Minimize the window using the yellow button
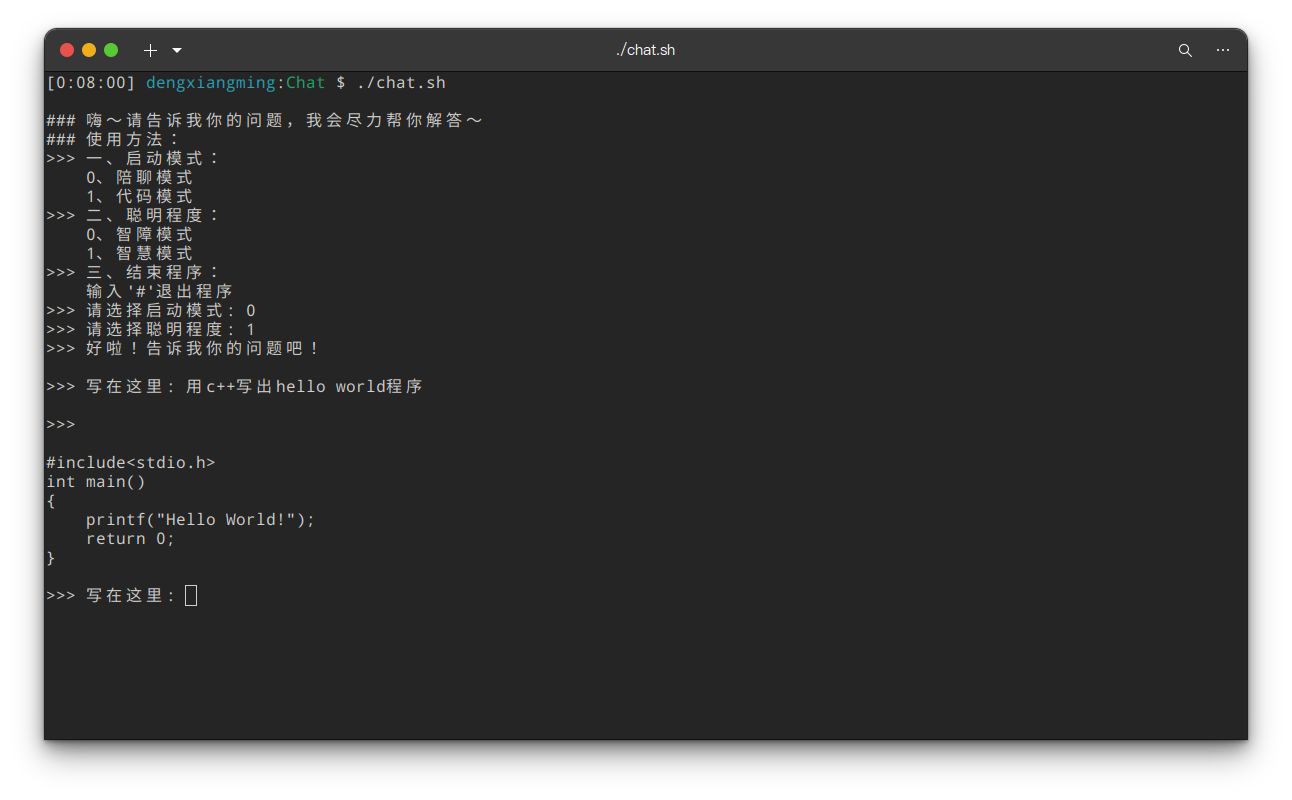 pyautogui.click(x=89, y=50)
